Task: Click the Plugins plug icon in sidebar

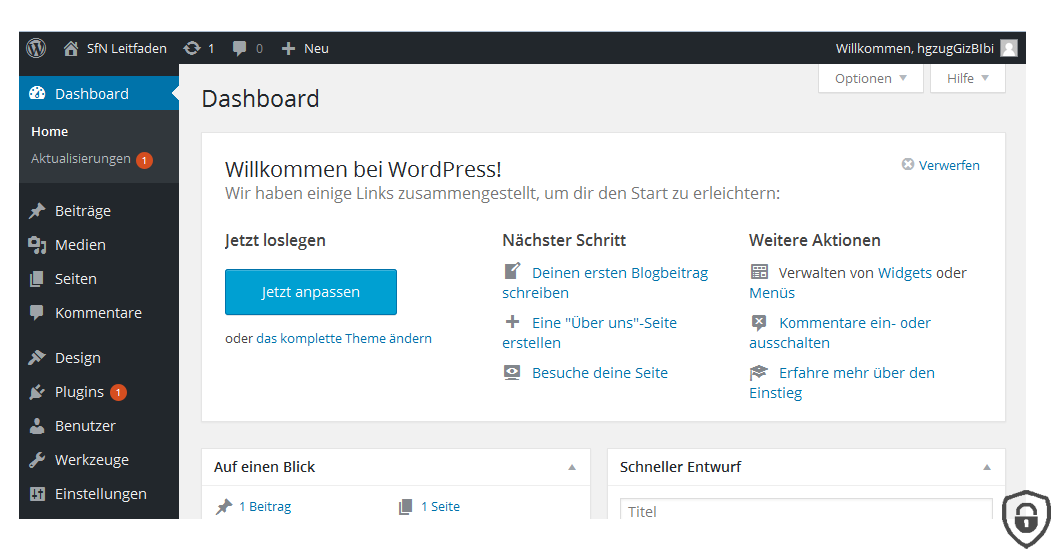Action: 37,392
